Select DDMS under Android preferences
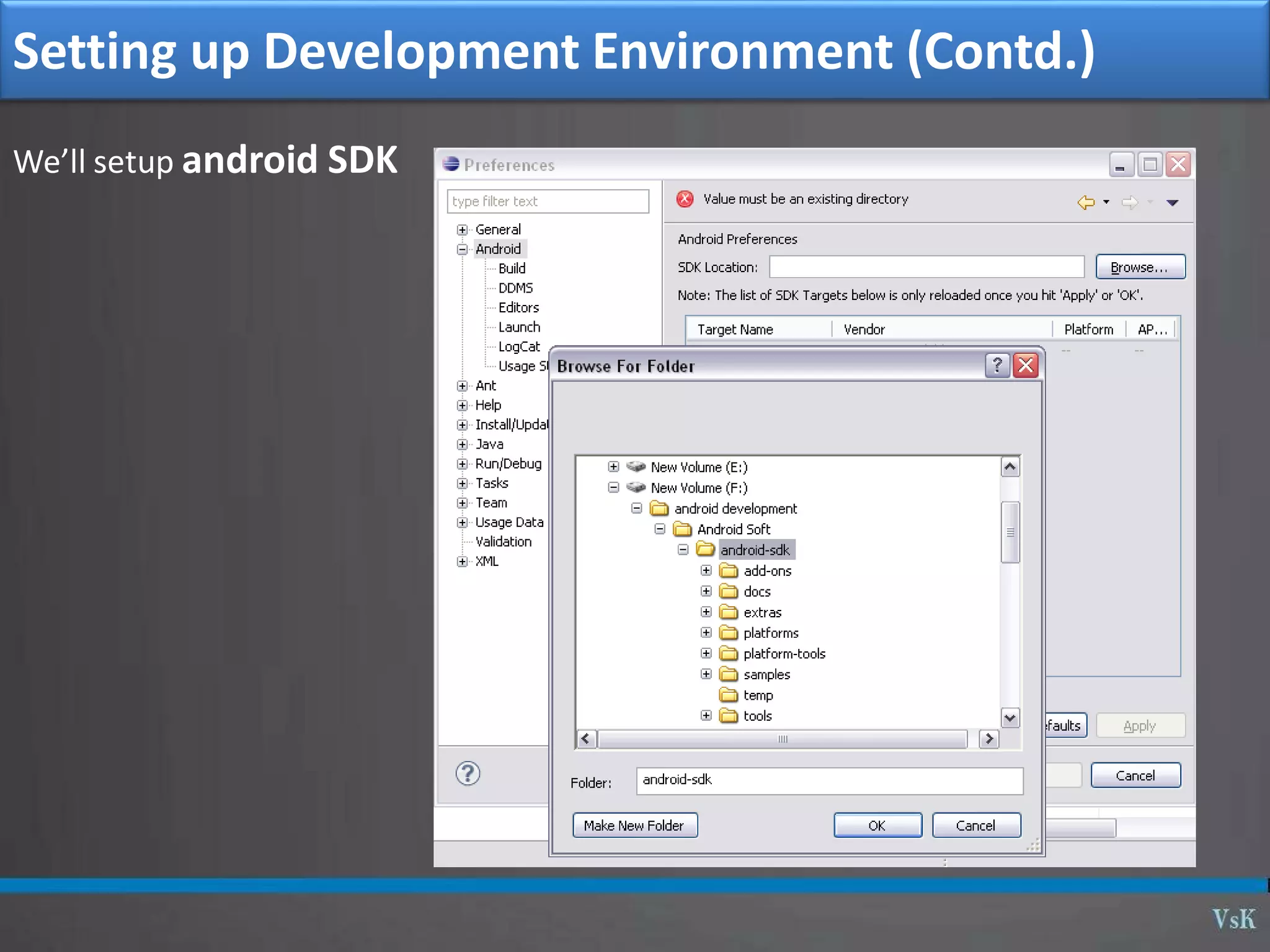This screenshot has width=1270, height=952. point(515,288)
